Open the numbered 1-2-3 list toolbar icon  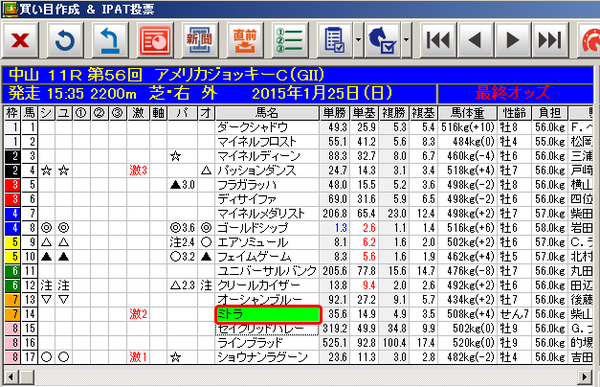click(x=290, y=40)
